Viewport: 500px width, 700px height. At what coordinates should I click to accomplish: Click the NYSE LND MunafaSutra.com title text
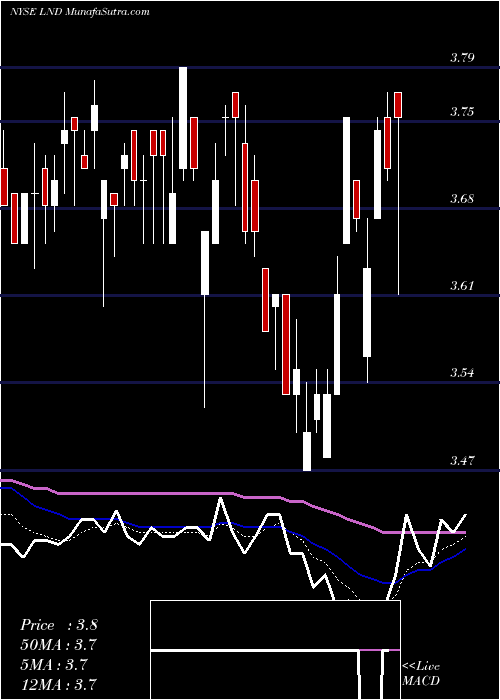click(x=79, y=12)
